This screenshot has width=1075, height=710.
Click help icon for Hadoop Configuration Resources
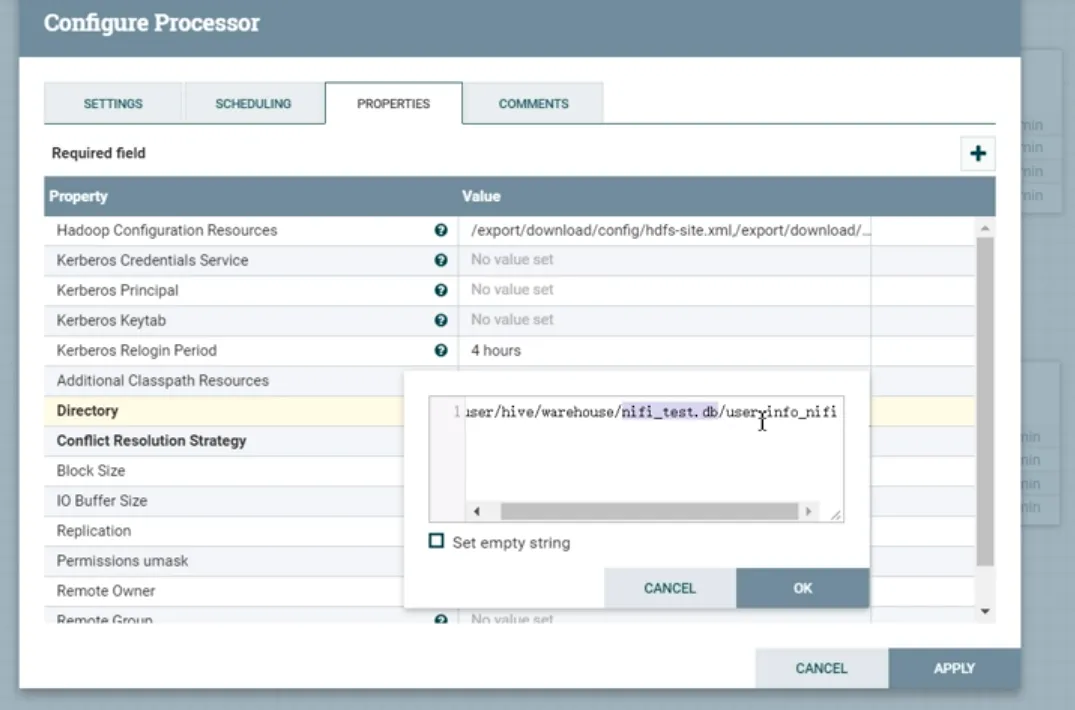(x=441, y=230)
